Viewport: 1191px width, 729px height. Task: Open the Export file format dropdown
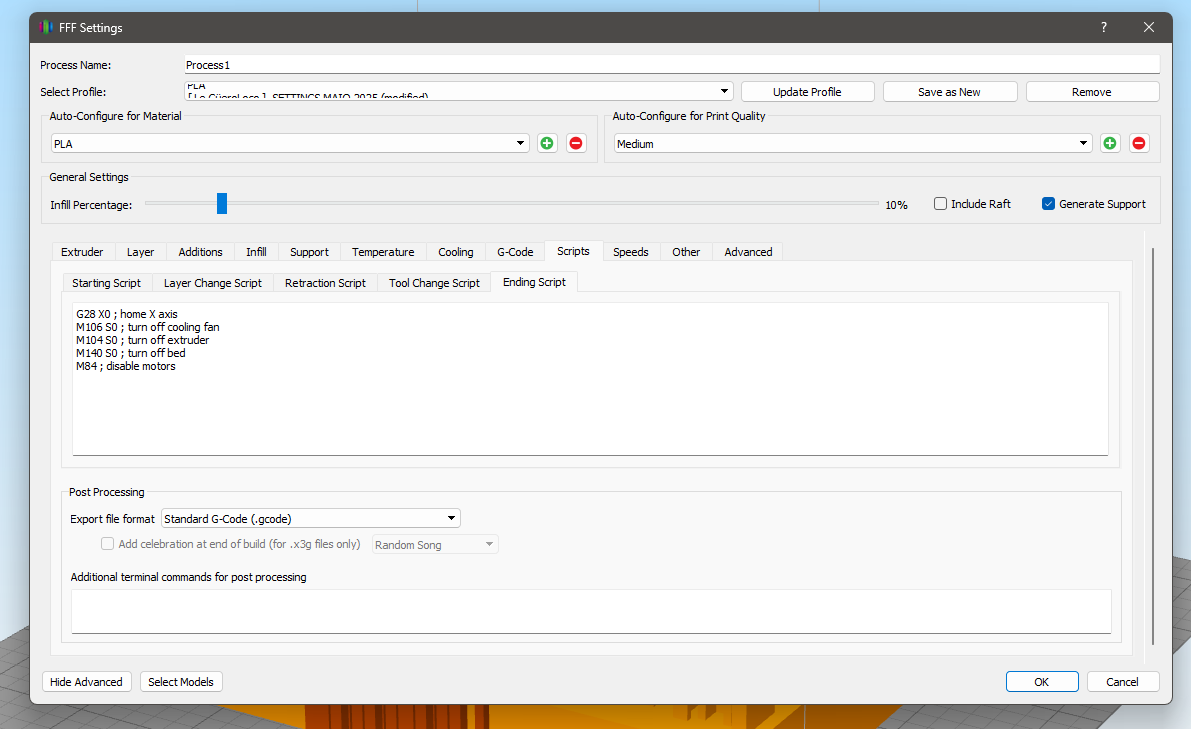click(311, 519)
